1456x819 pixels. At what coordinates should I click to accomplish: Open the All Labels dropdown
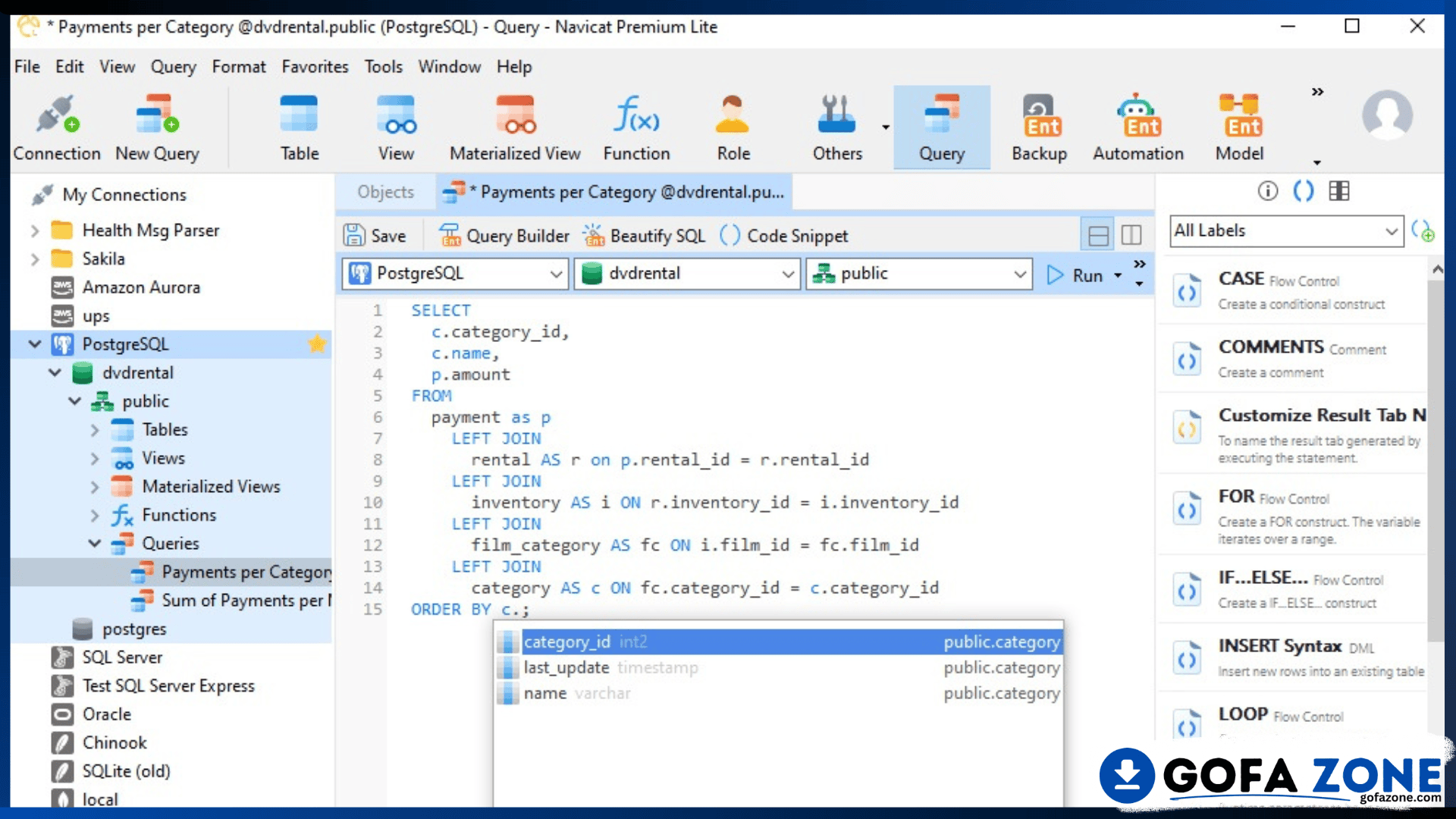point(1286,231)
